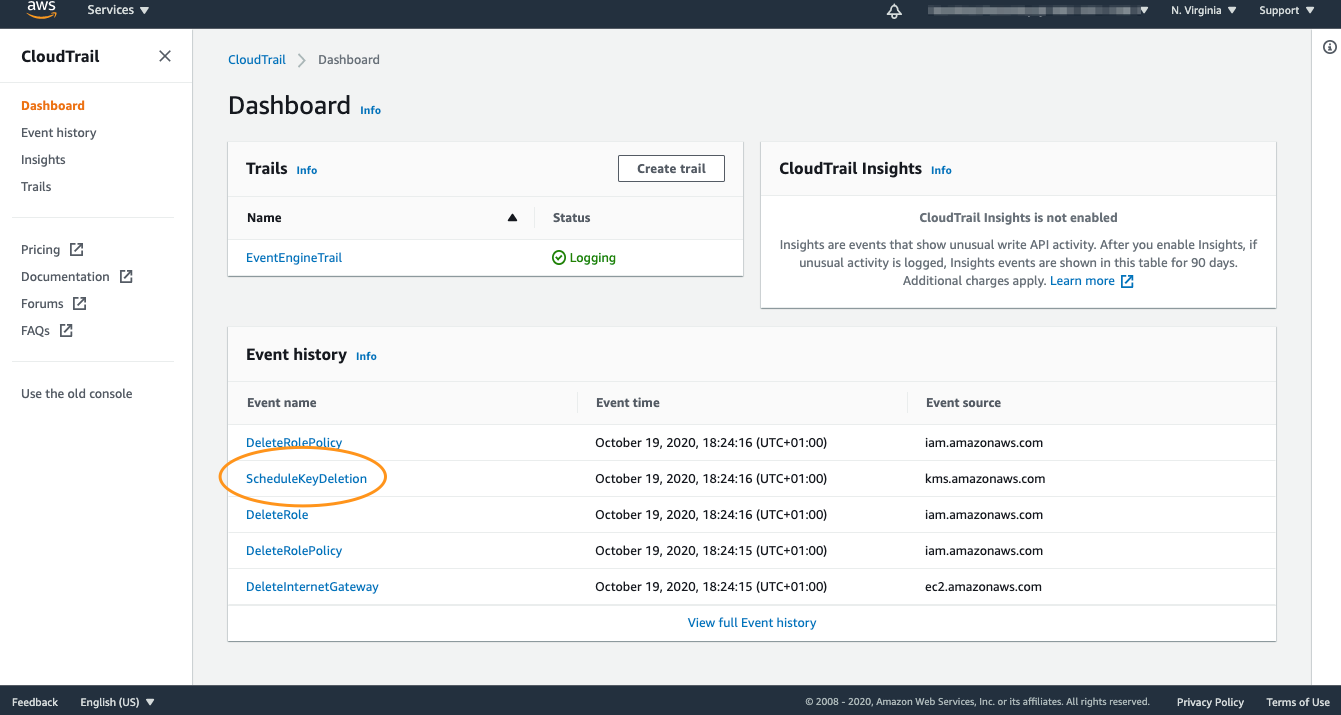Click the green Logging status icon
1341x715 pixels.
click(x=559, y=257)
